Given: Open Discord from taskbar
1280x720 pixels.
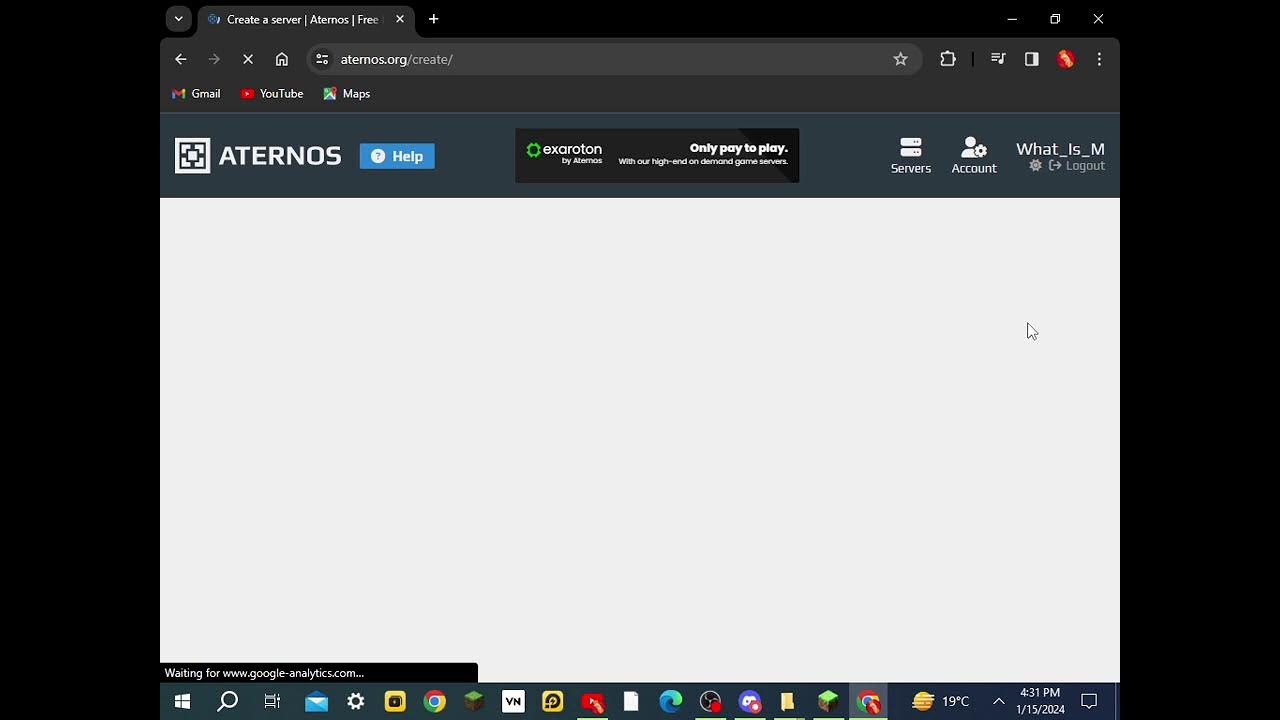Looking at the screenshot, I should pos(750,702).
